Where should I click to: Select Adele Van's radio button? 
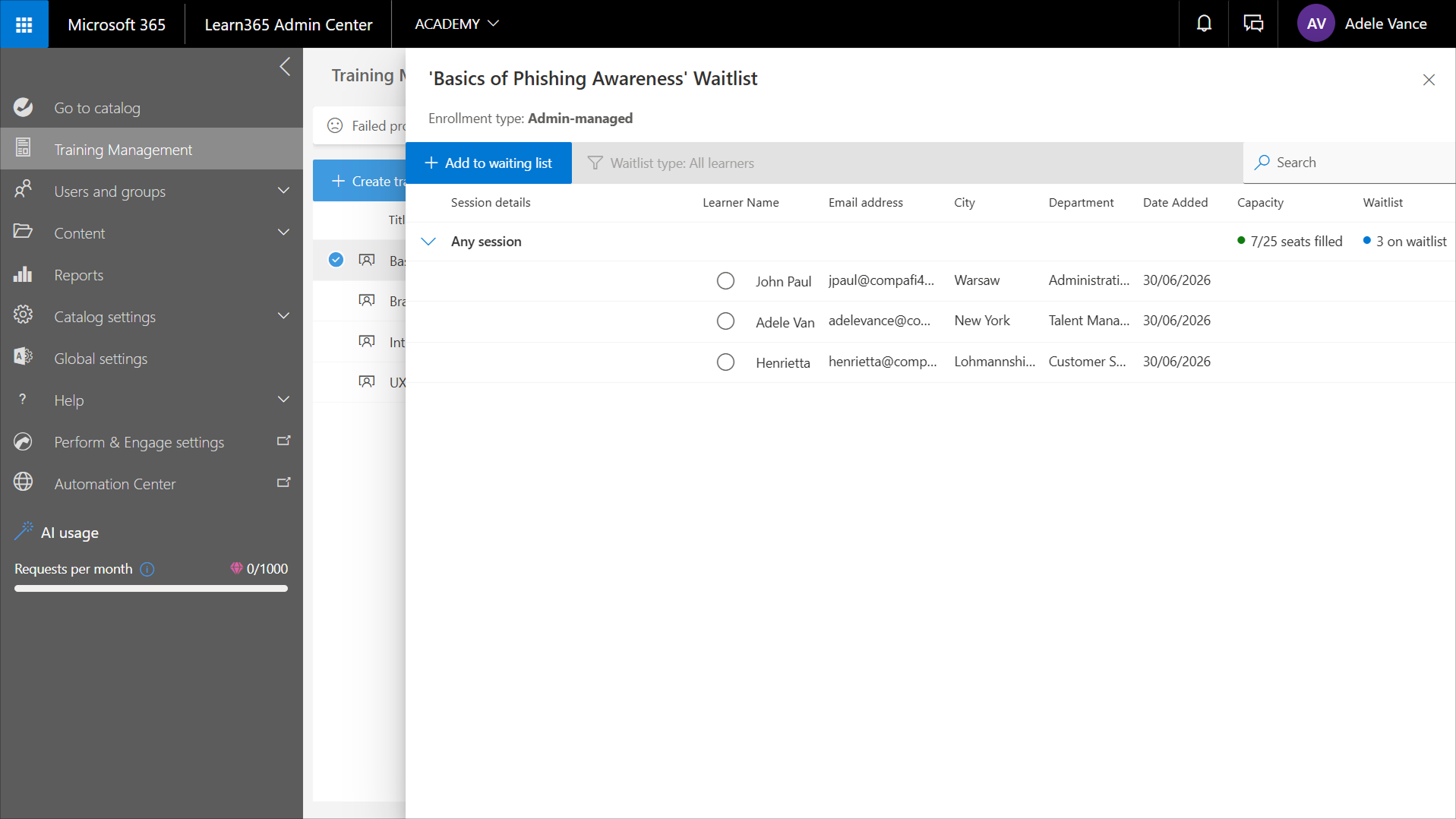[x=725, y=321]
